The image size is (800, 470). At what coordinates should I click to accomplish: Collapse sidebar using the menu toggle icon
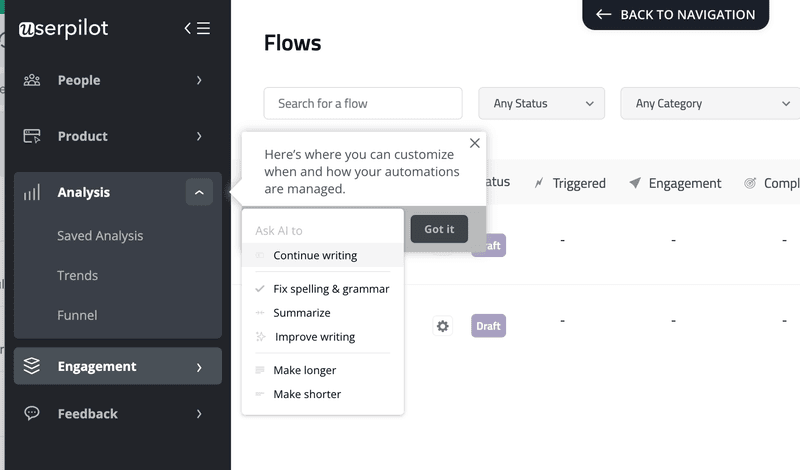pos(197,28)
